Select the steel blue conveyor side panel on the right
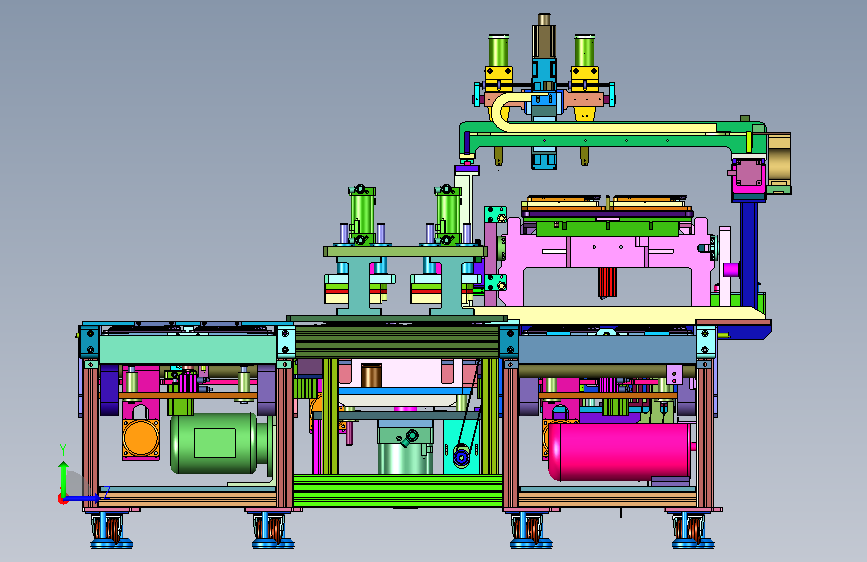The height and width of the screenshot is (562, 867). (x=607, y=349)
